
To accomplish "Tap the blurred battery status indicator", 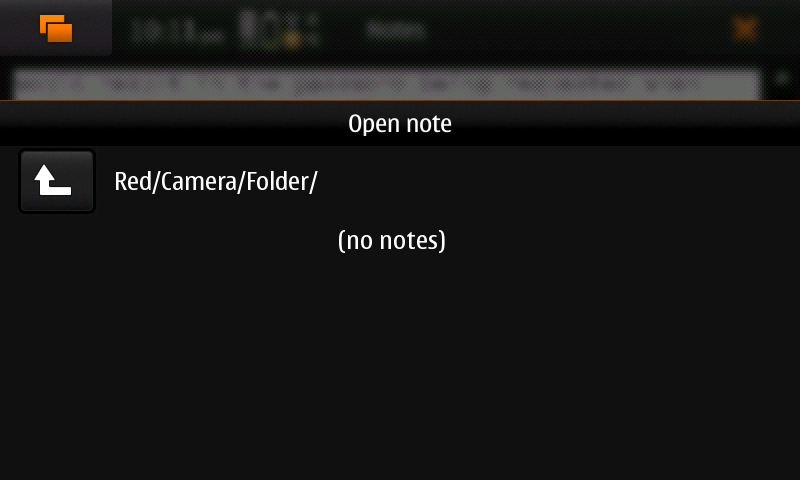I will [280, 30].
